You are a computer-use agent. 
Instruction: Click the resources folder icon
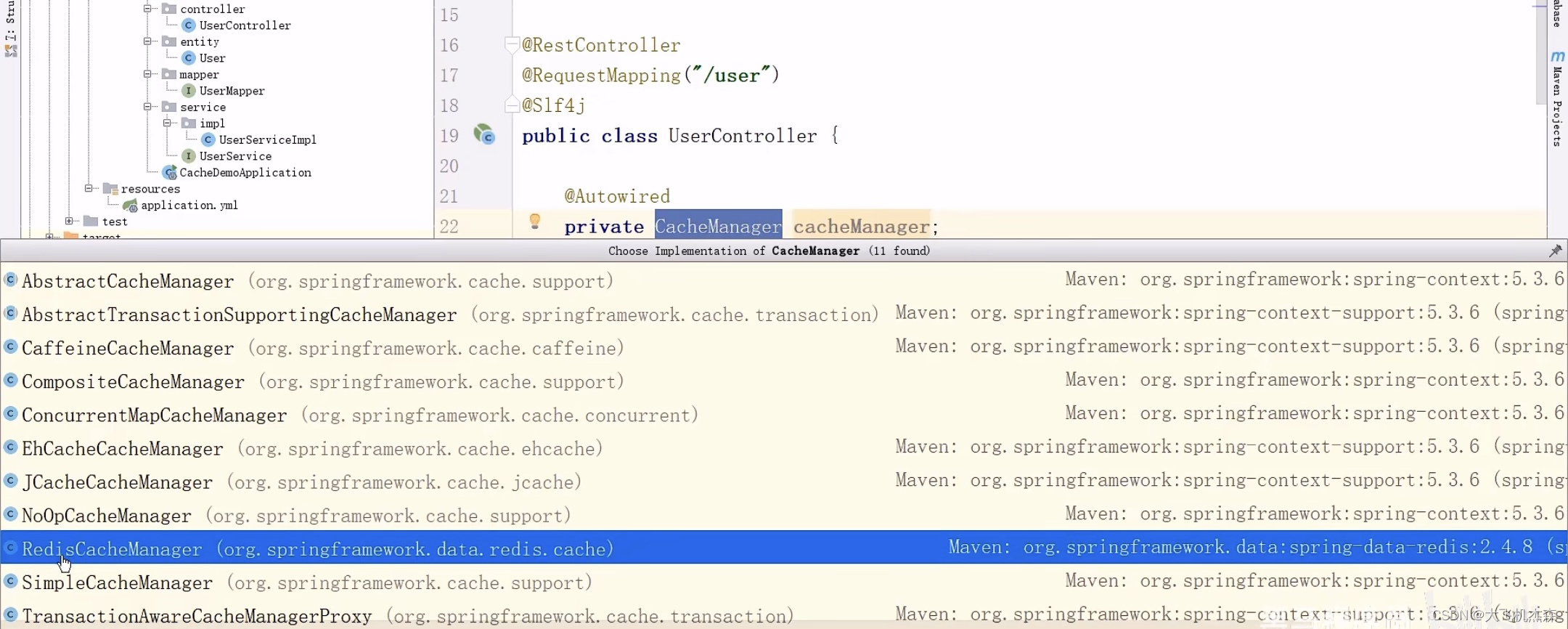(x=110, y=189)
